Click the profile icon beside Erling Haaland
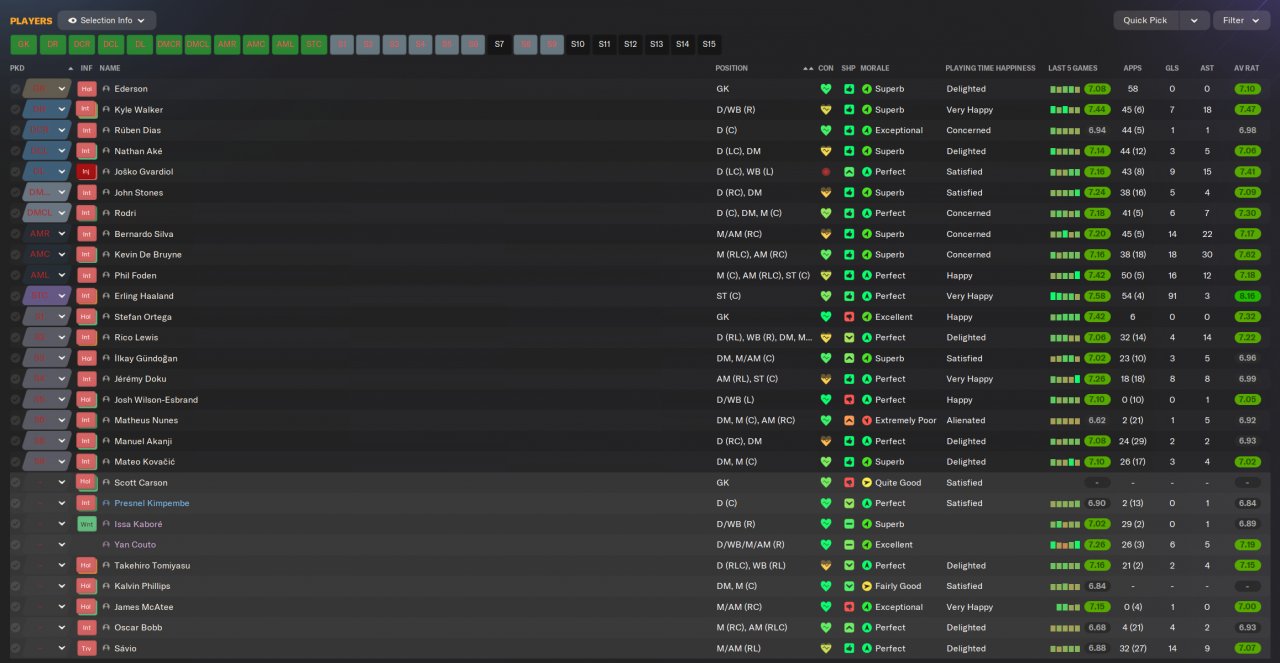This screenshot has height=663, width=1280. 106,296
